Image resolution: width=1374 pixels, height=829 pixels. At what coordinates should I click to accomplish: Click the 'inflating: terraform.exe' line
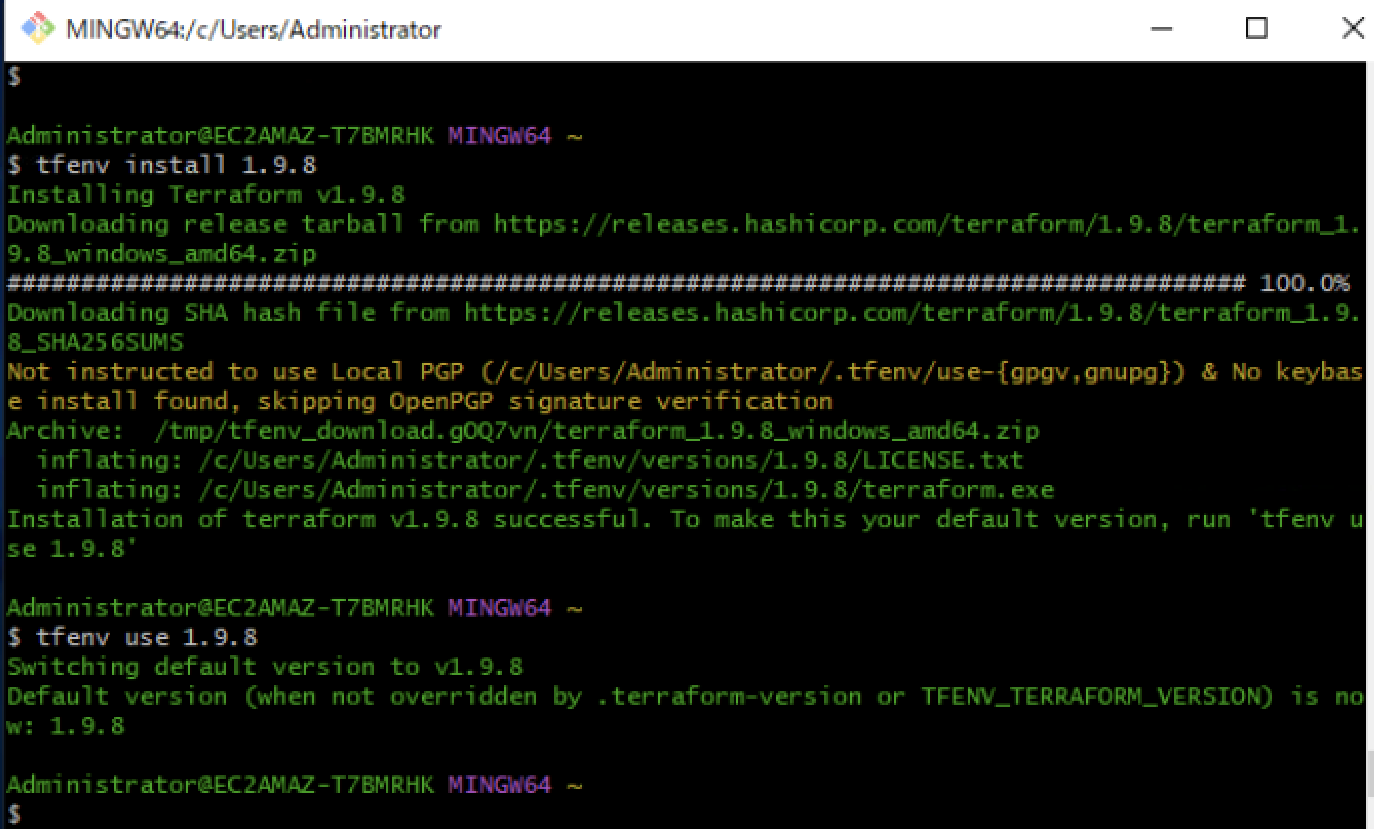[545, 490]
